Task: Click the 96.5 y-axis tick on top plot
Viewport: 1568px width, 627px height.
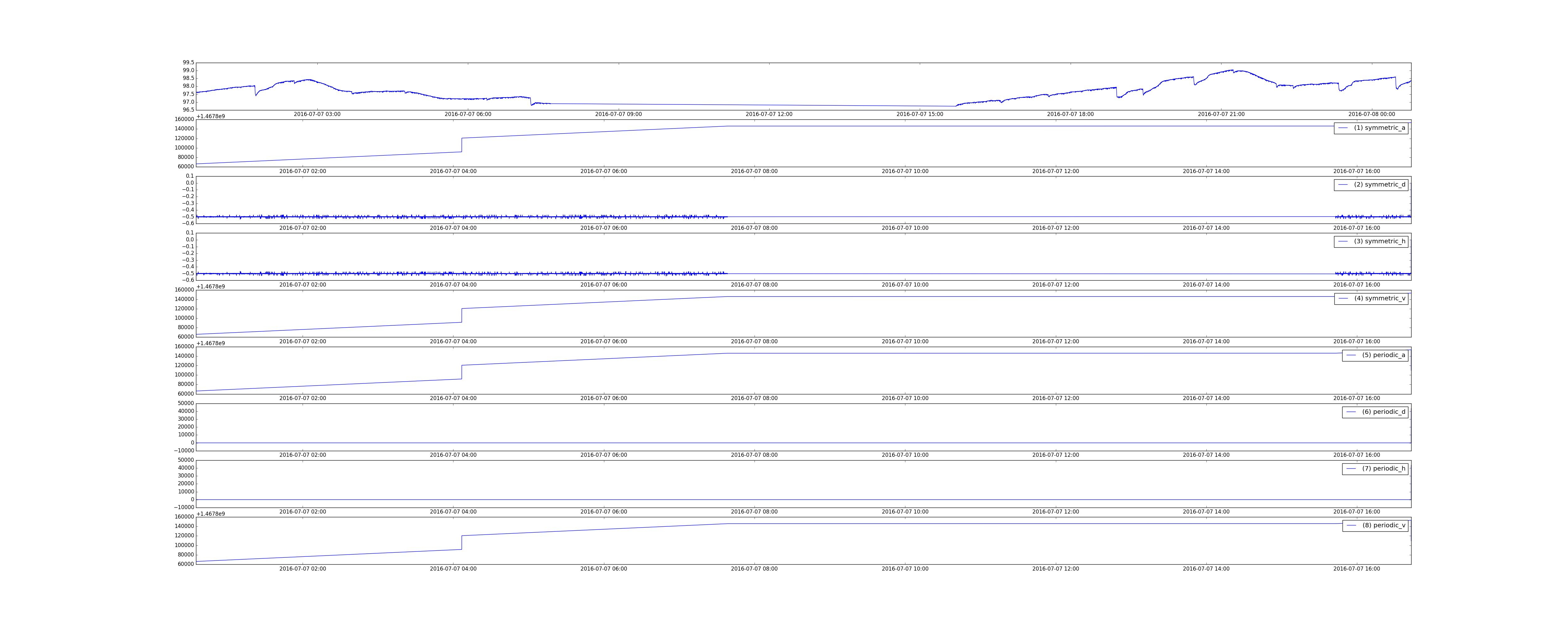Action: pos(188,110)
